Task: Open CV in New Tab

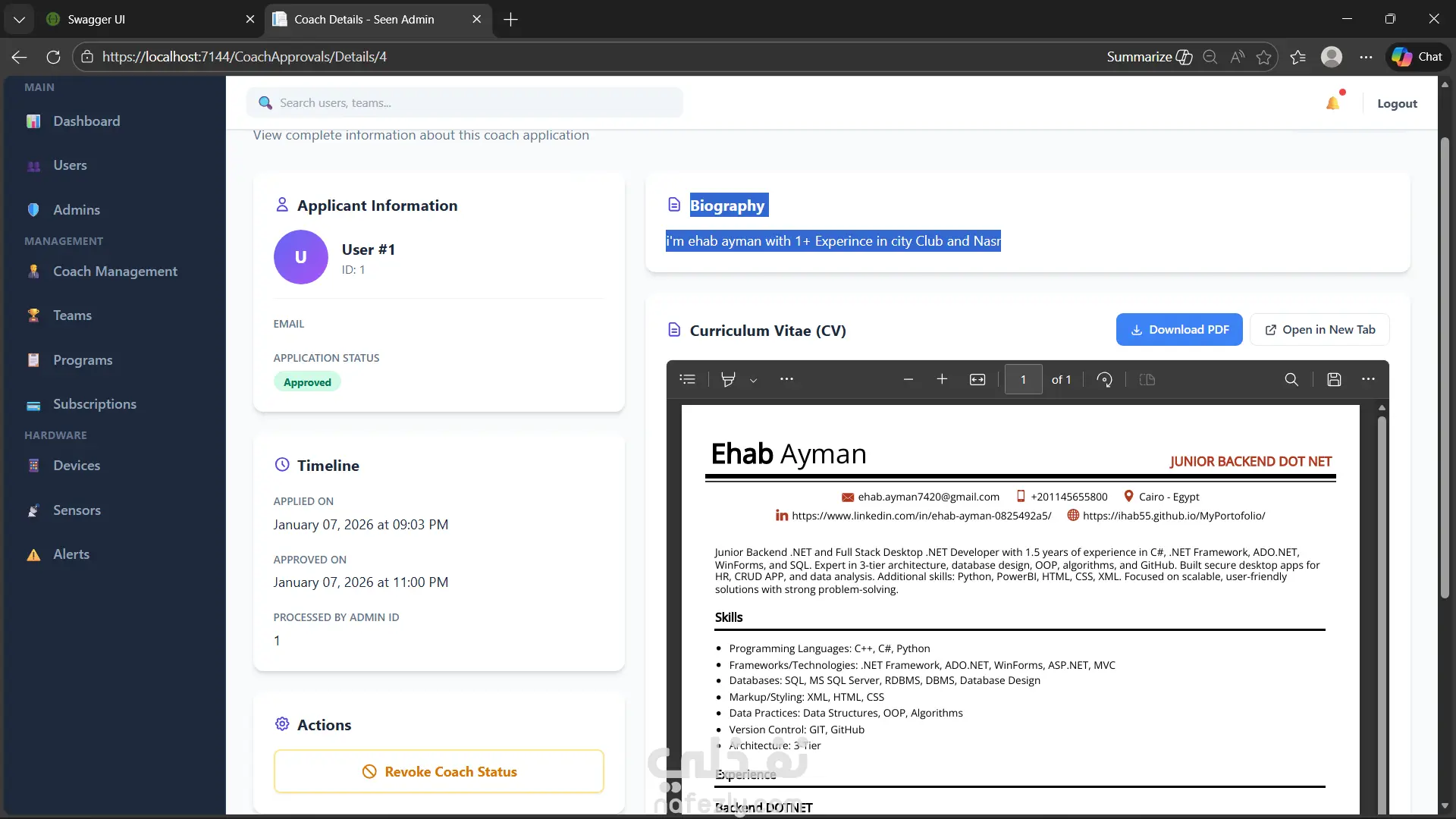Action: (1319, 329)
